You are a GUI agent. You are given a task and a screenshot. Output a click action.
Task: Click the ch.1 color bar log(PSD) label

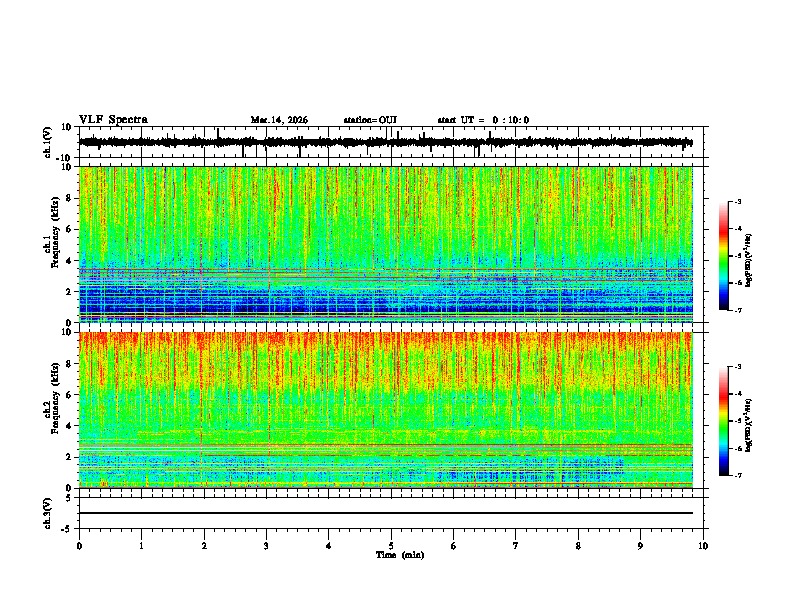(x=749, y=261)
